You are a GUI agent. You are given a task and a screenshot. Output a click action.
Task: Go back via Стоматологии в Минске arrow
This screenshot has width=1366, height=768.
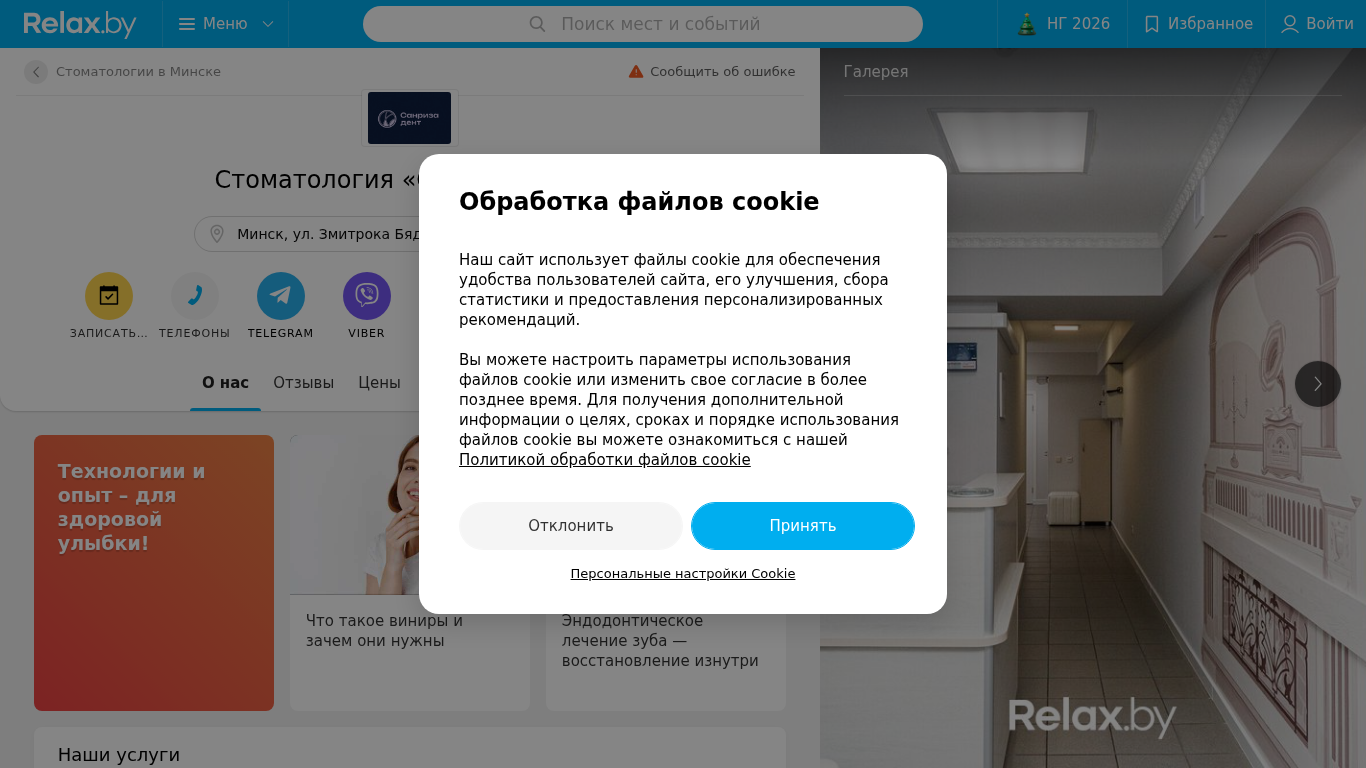point(36,72)
